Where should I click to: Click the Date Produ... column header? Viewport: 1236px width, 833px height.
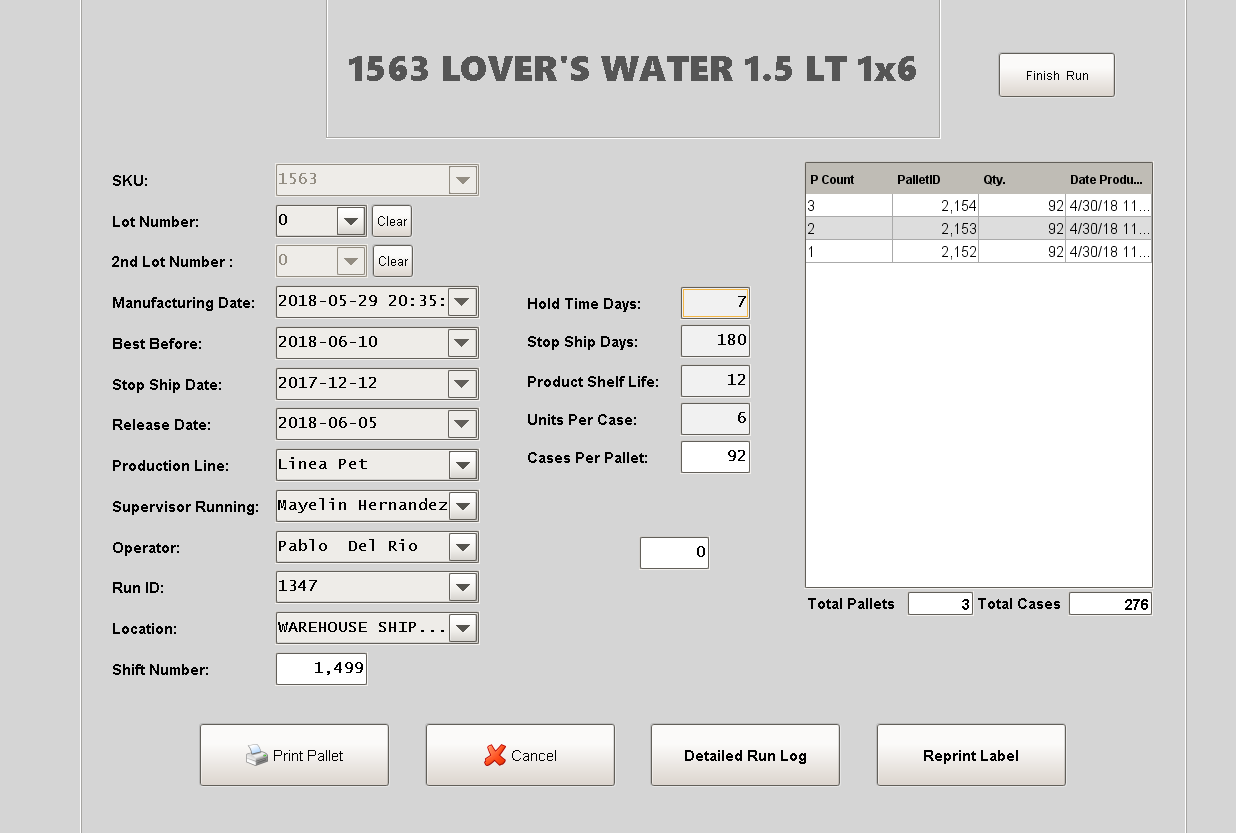(1109, 179)
